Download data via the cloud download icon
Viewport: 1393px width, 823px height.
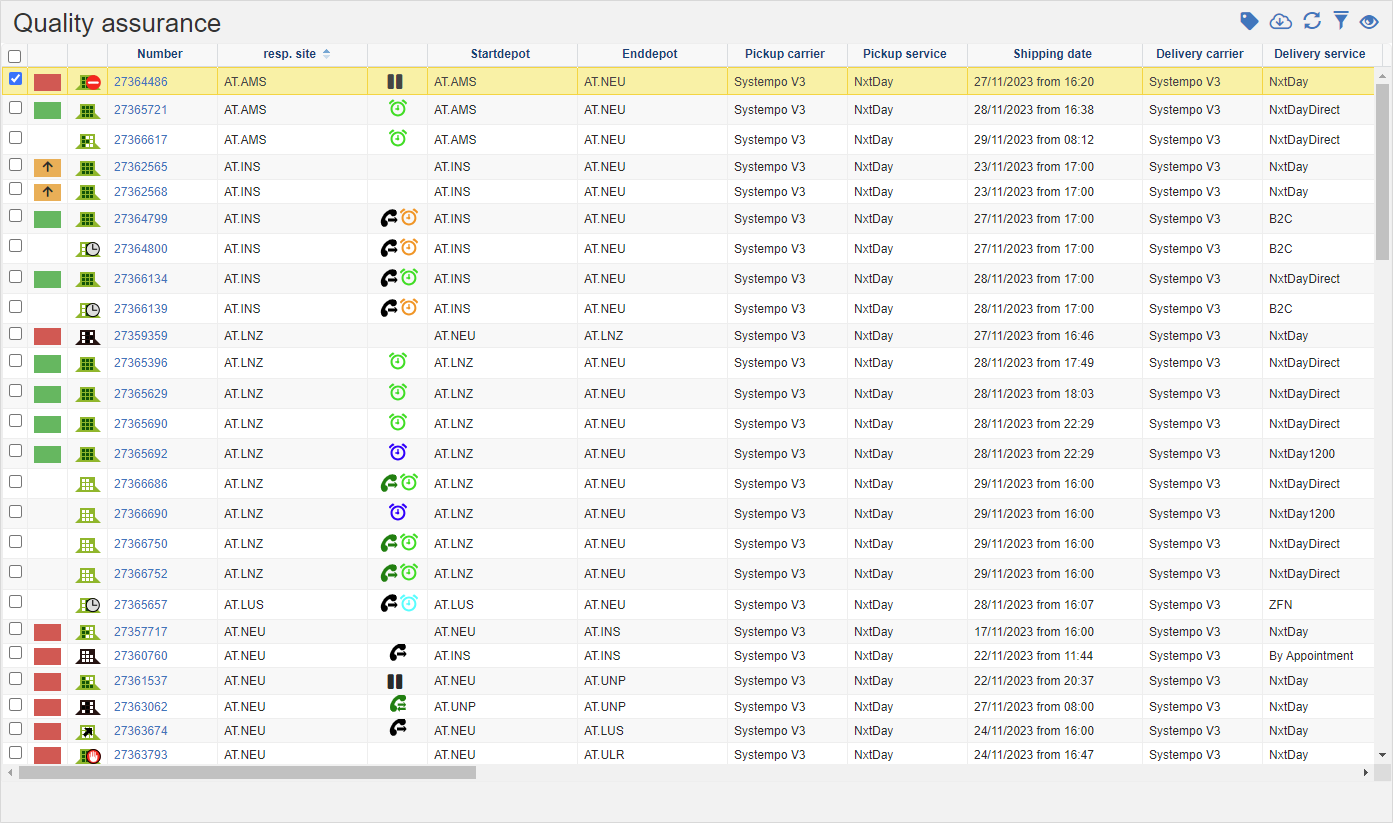(1280, 21)
